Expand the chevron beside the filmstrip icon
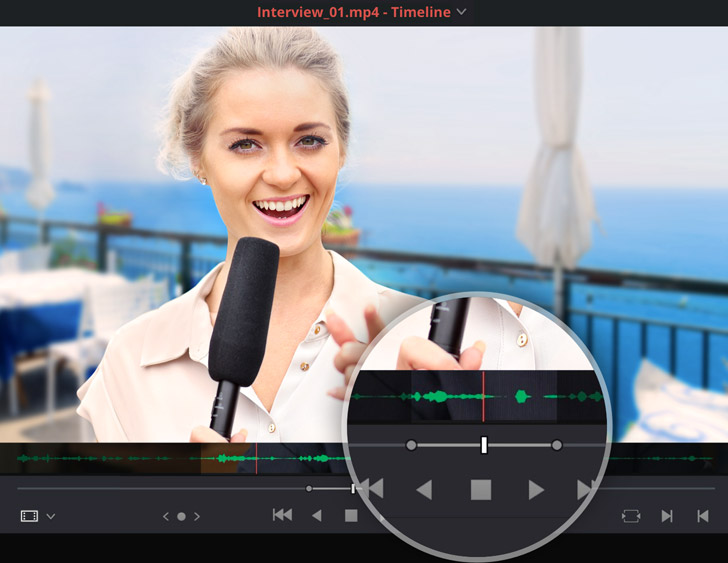Image resolution: width=728 pixels, height=563 pixels. 51,517
